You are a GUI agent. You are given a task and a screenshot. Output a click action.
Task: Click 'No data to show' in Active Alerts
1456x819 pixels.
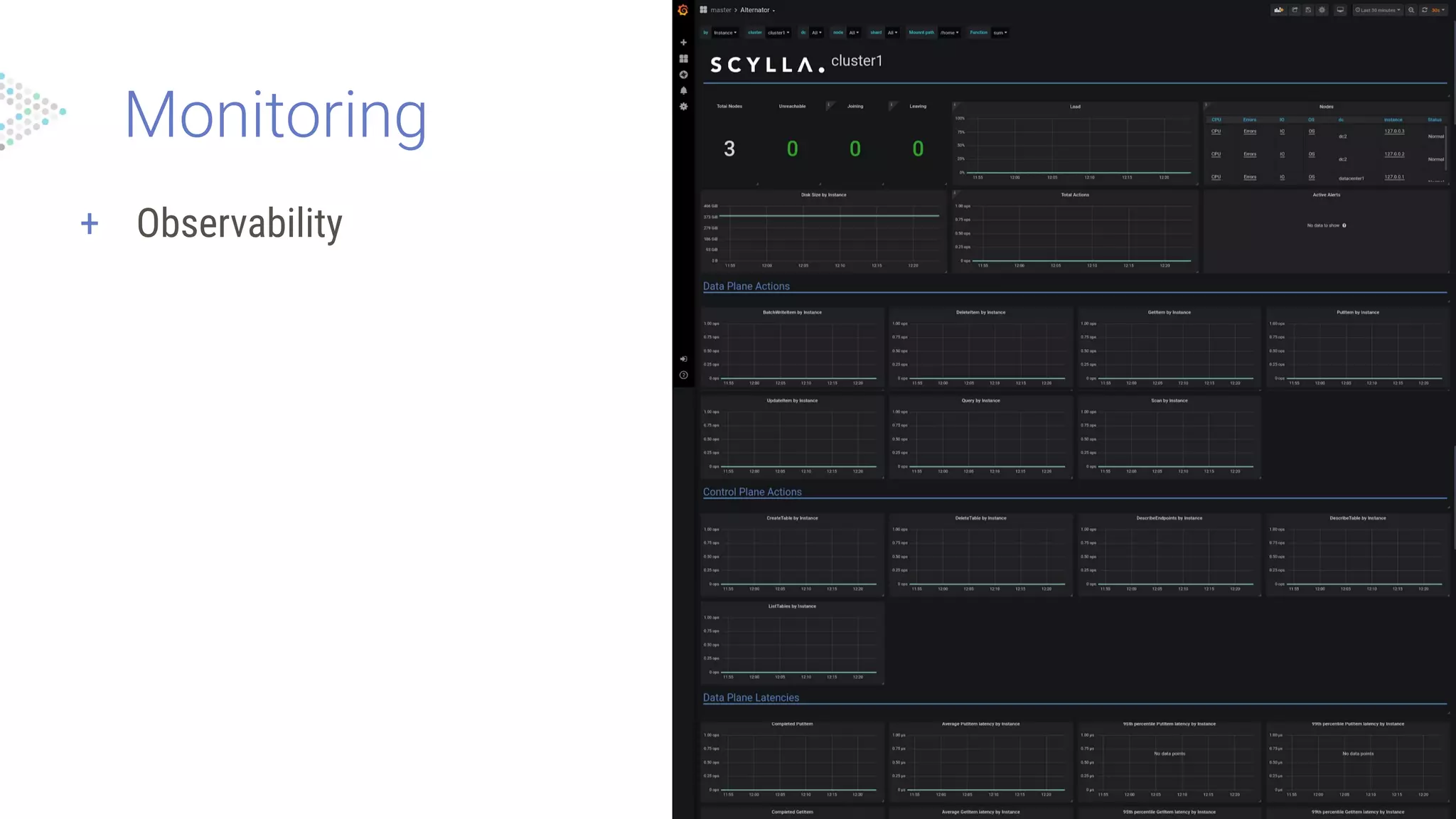point(1323,225)
